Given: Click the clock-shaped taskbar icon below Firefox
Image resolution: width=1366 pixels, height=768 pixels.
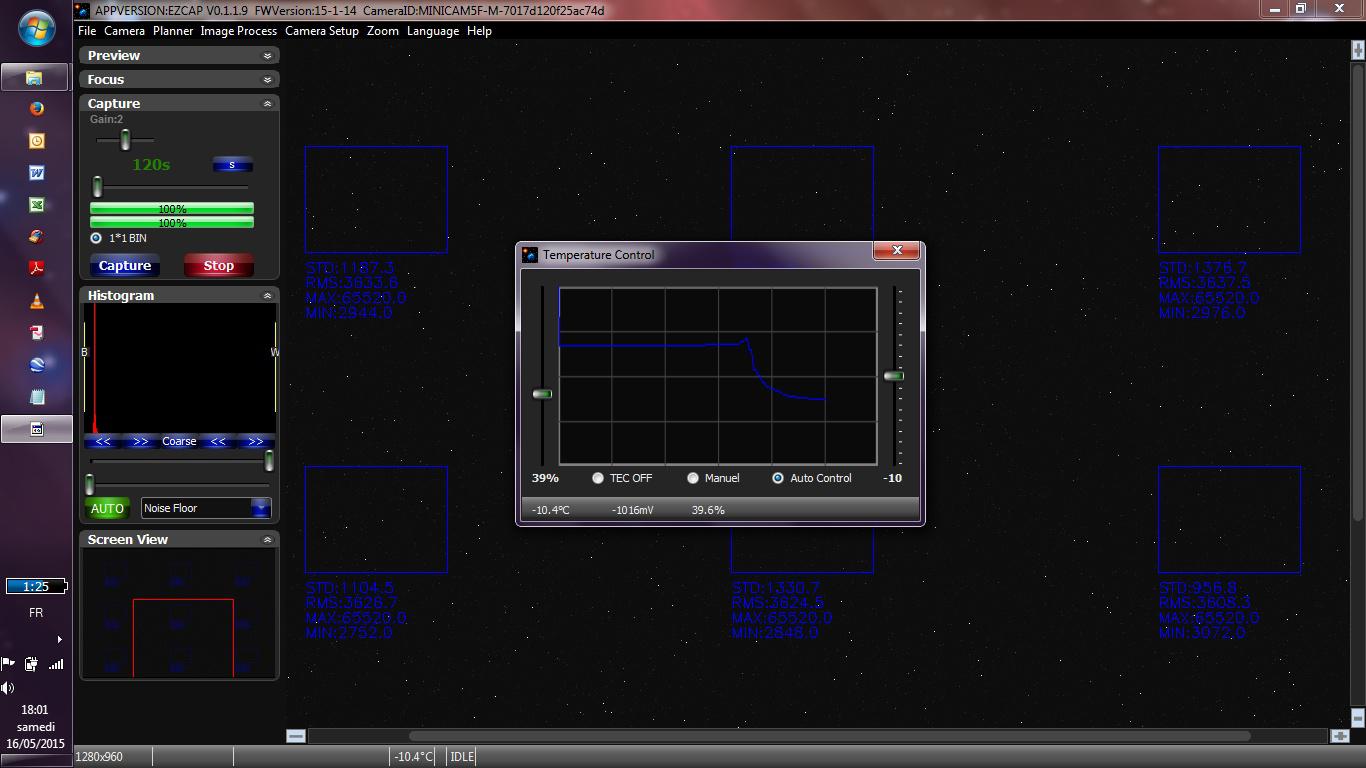Looking at the screenshot, I should pyautogui.click(x=36, y=140).
